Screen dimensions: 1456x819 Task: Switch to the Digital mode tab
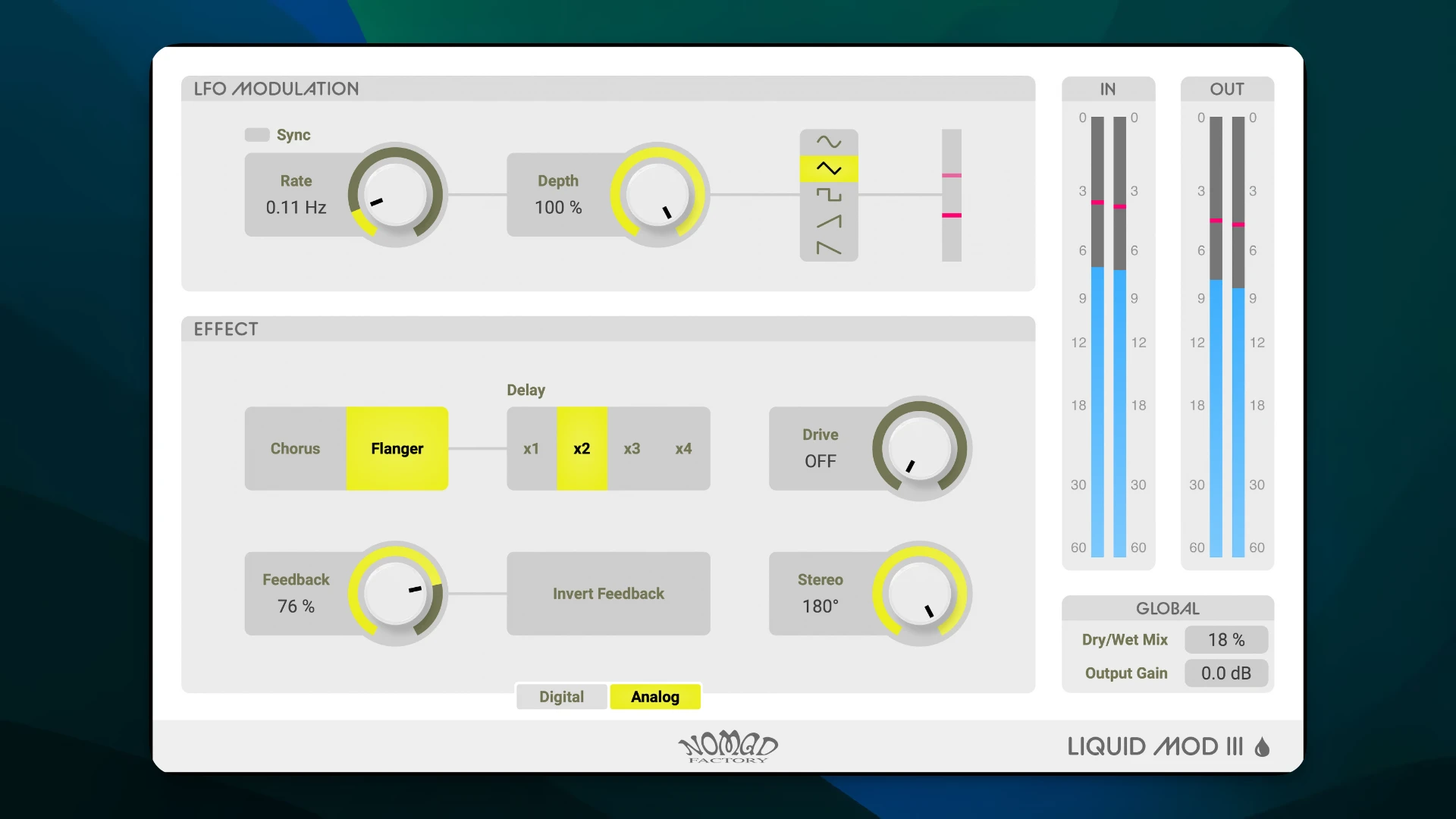tap(562, 696)
